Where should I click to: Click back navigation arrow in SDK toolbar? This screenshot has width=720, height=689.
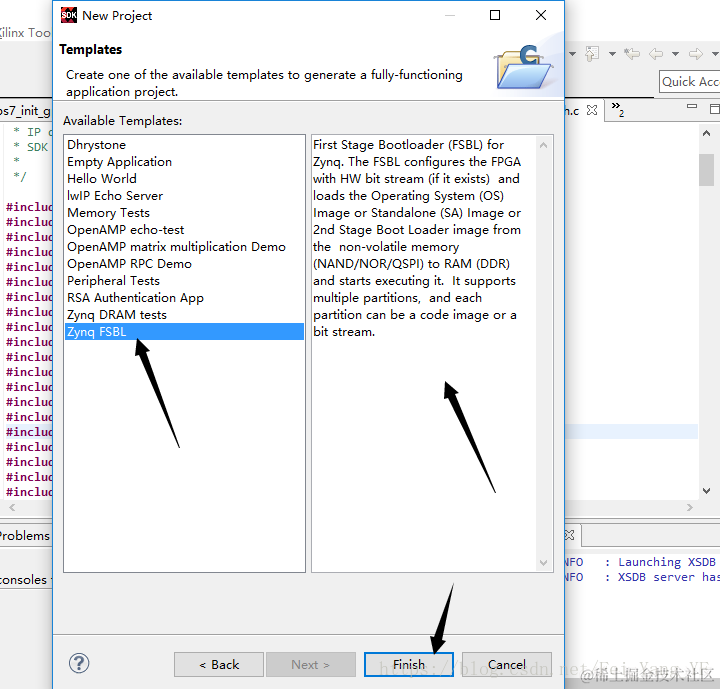pos(656,54)
